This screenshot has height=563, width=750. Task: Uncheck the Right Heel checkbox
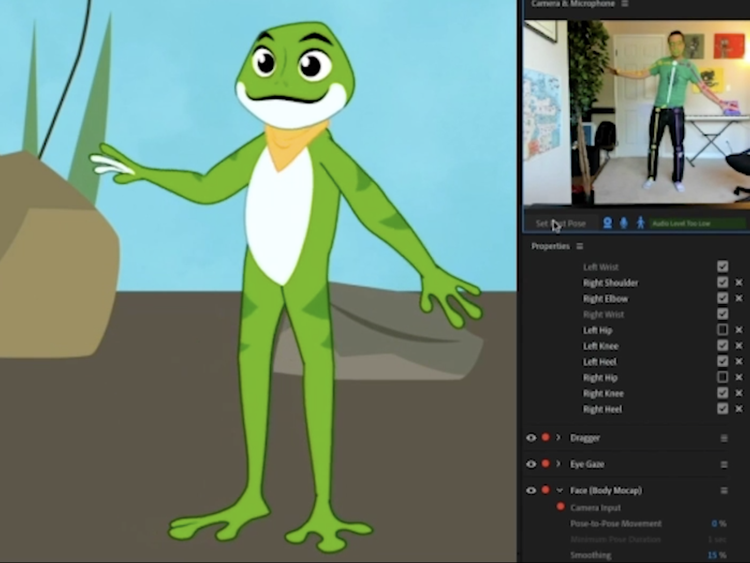coord(723,408)
